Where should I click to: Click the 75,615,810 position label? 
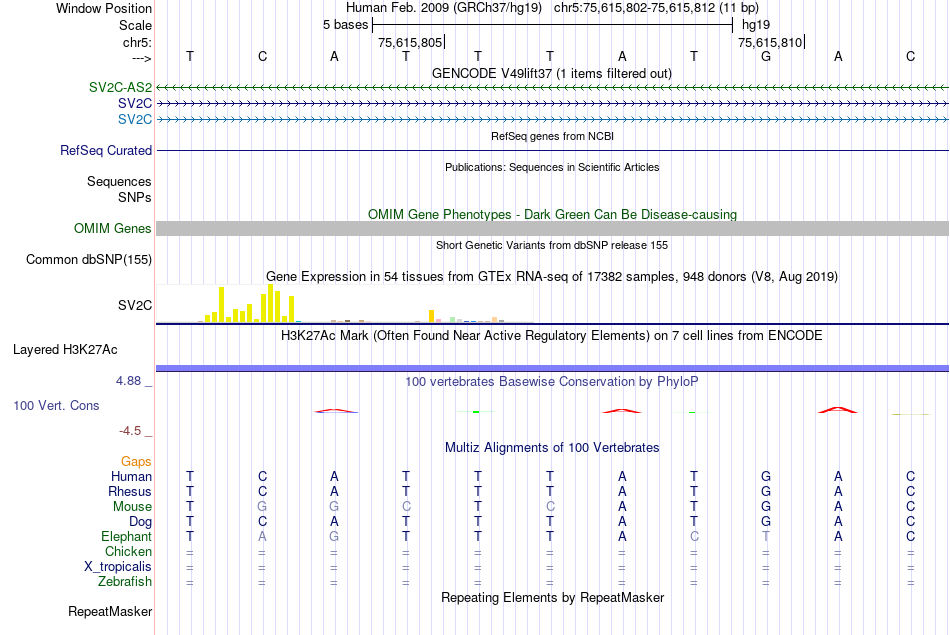coord(770,42)
